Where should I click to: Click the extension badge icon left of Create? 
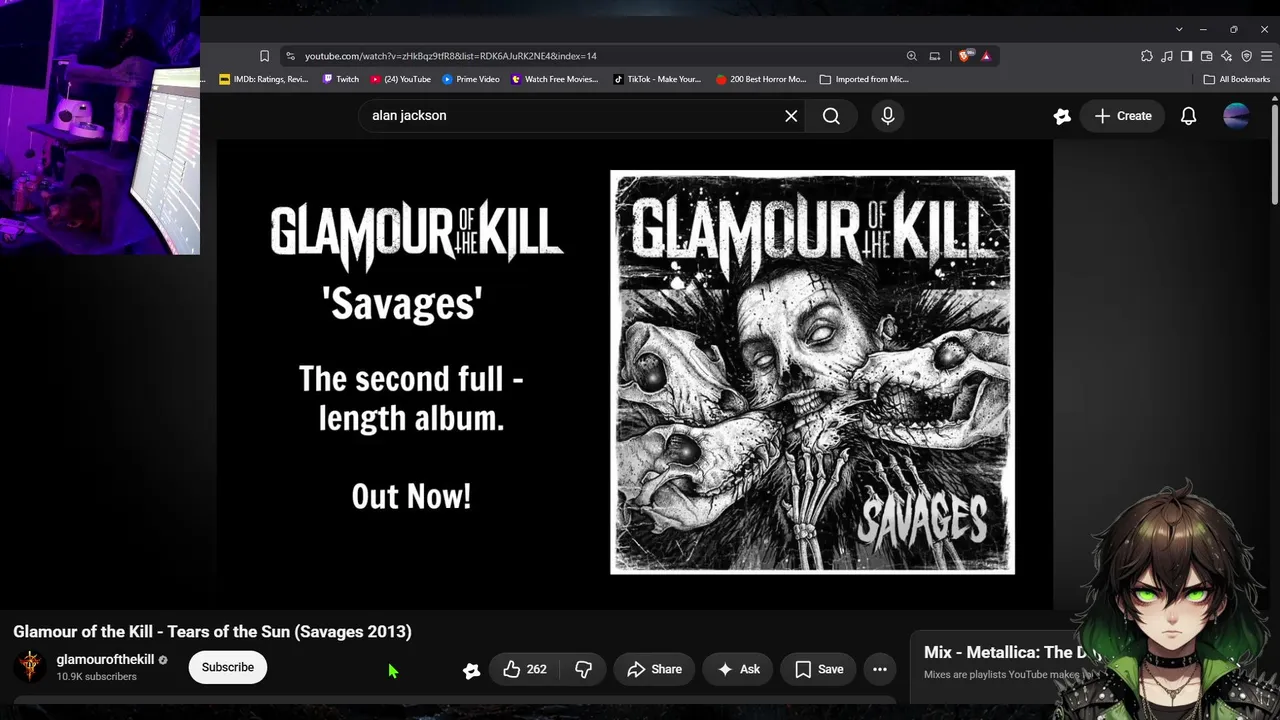[x=1062, y=116]
